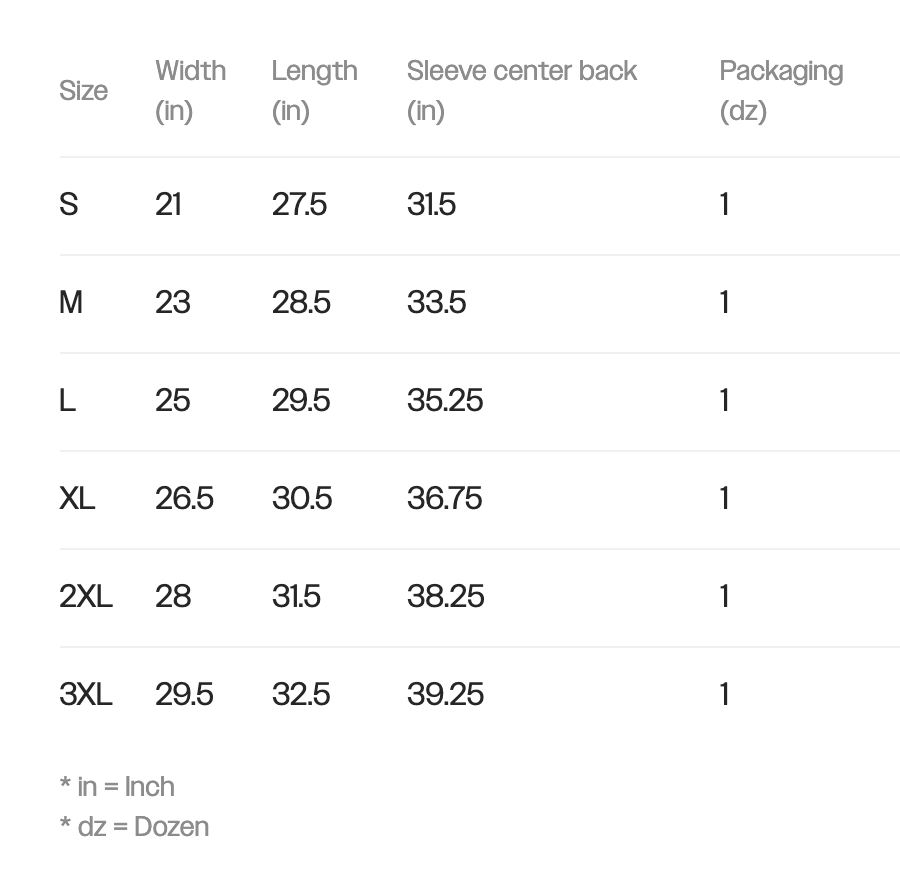Click the sleeve value 38.25

[x=445, y=597]
